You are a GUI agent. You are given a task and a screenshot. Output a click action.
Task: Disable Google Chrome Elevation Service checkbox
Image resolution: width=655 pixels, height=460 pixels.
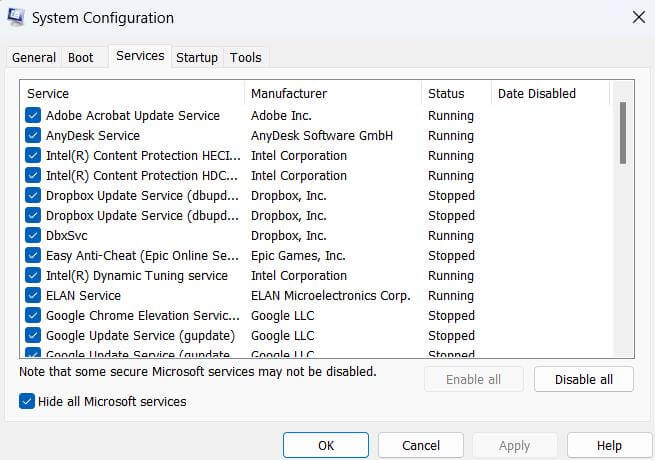coord(33,315)
